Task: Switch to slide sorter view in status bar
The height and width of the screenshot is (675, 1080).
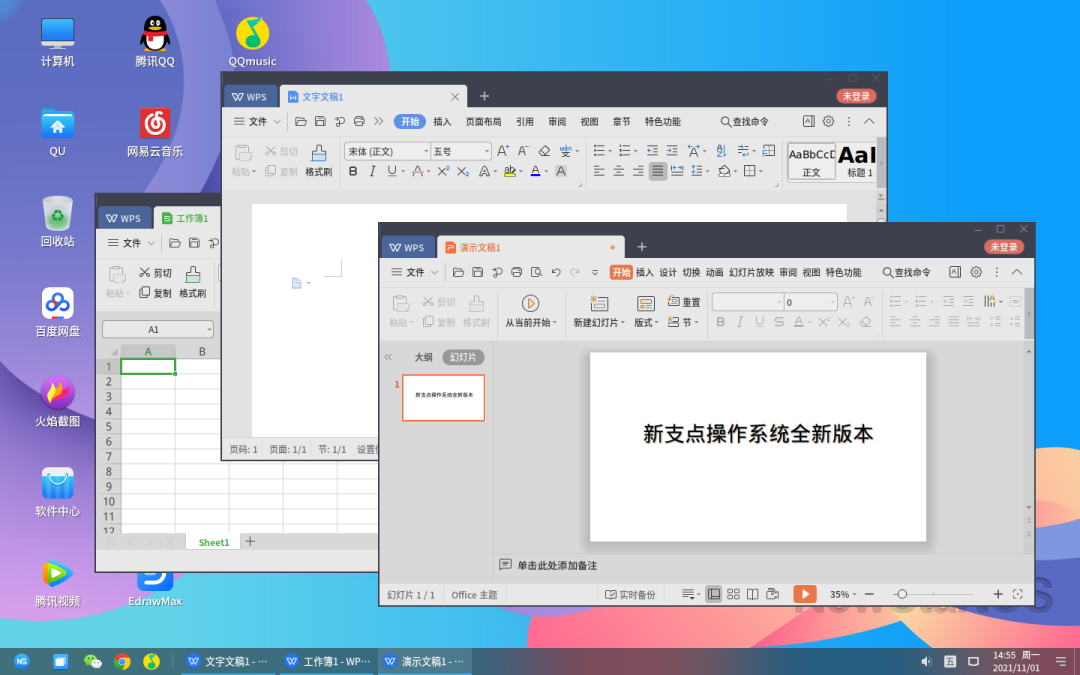Action: click(734, 594)
